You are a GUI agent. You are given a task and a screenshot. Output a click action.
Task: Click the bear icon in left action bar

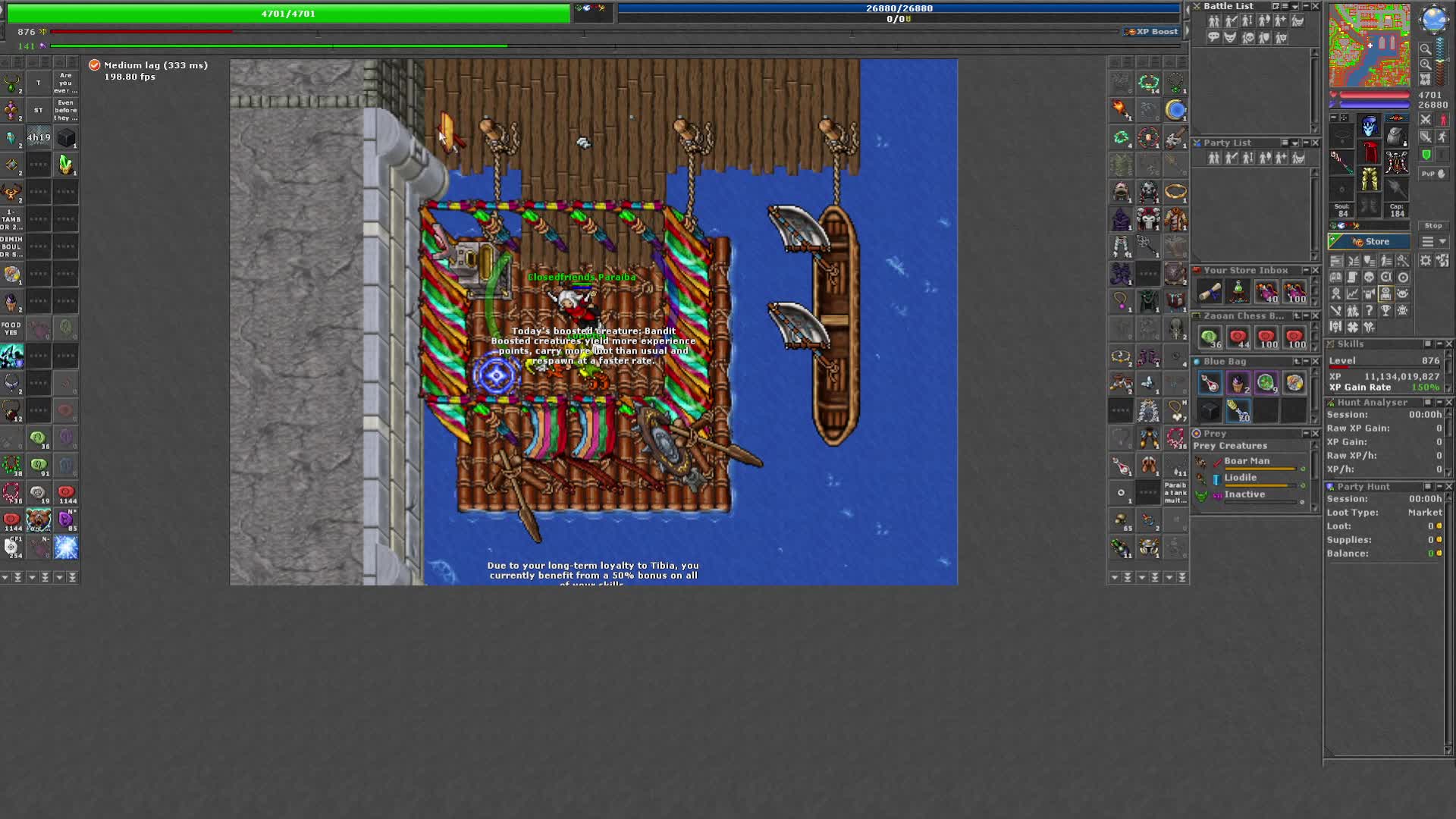[x=39, y=520]
